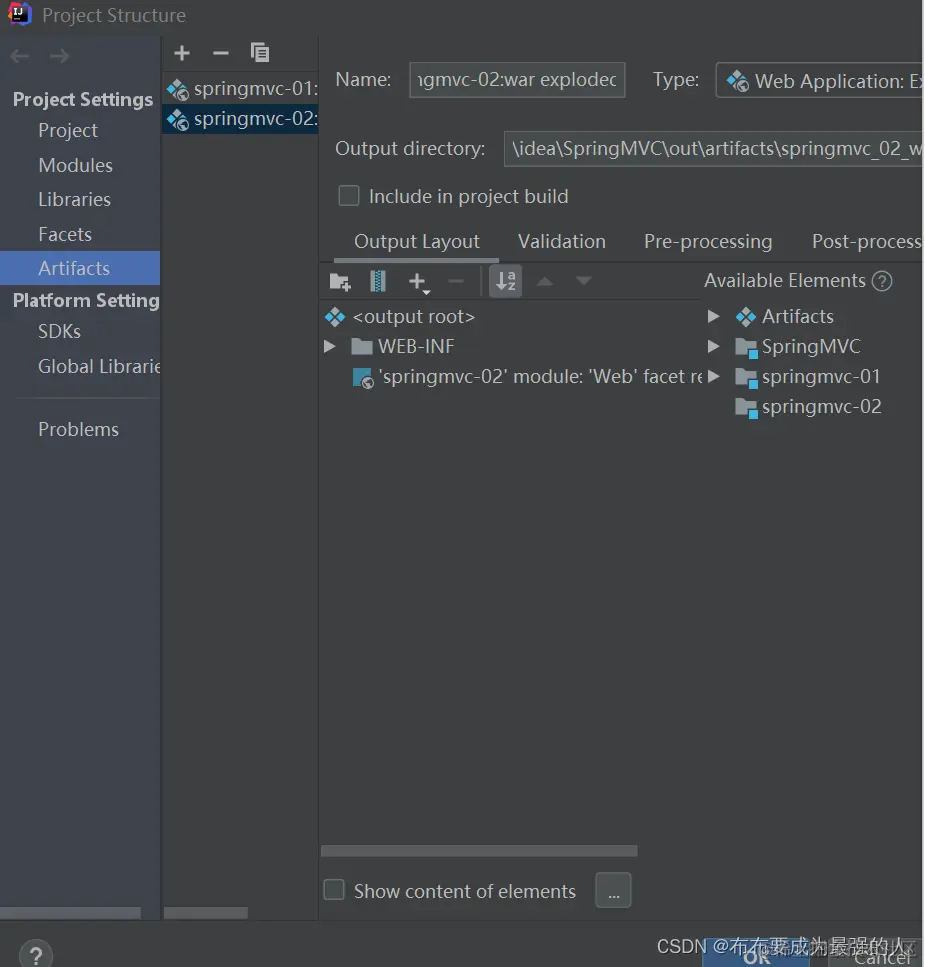Expand the Artifacts available element
The image size is (925, 967).
click(x=713, y=316)
